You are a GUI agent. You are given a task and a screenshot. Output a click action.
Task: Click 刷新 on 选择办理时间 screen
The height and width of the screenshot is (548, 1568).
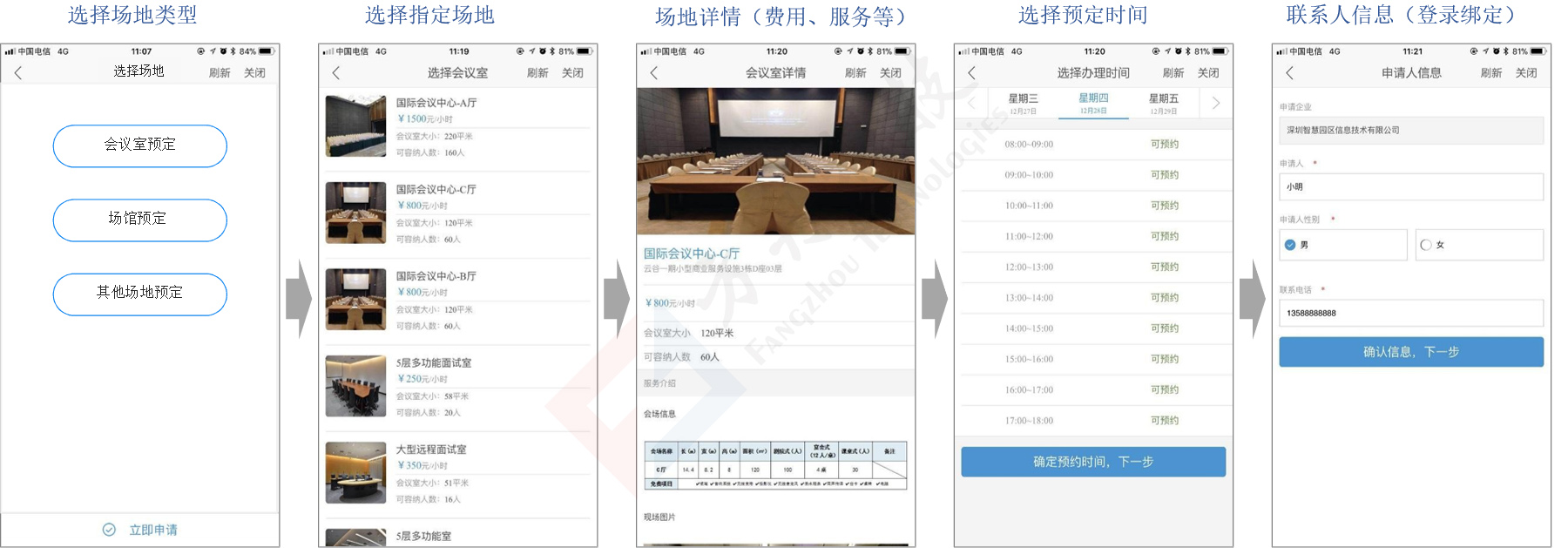tap(1173, 73)
